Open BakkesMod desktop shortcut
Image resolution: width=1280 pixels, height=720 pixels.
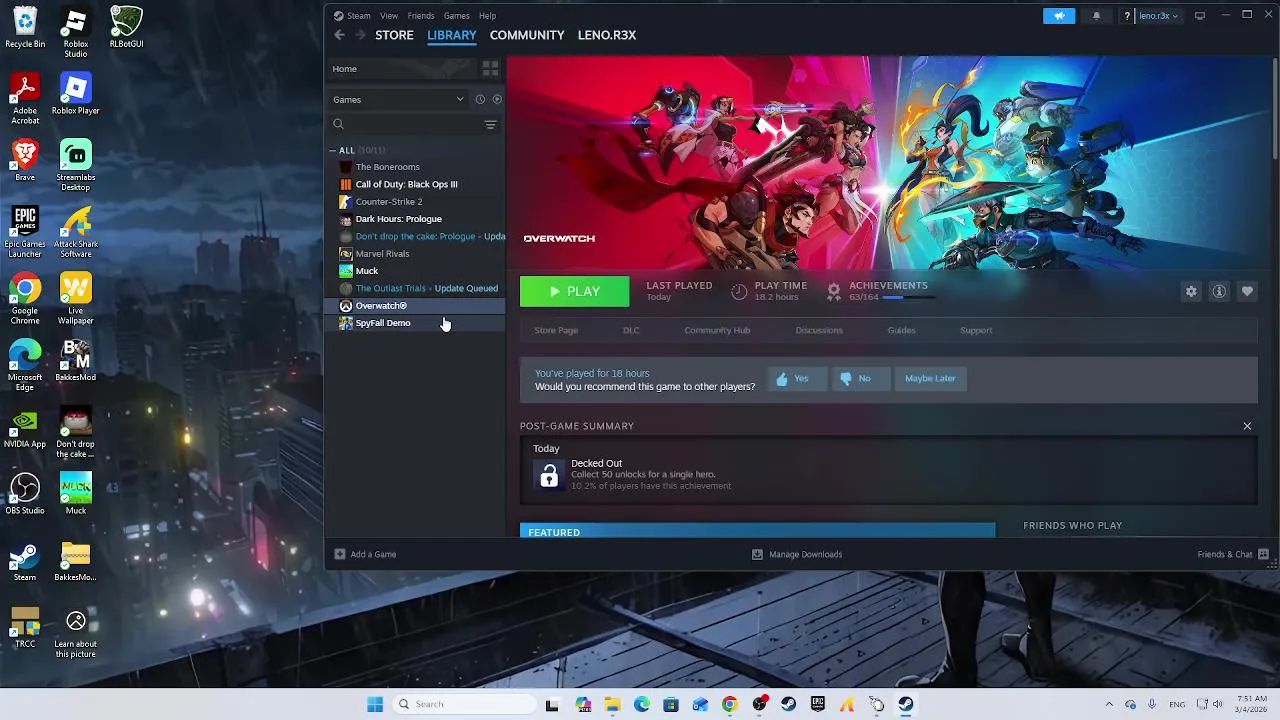coord(75,359)
